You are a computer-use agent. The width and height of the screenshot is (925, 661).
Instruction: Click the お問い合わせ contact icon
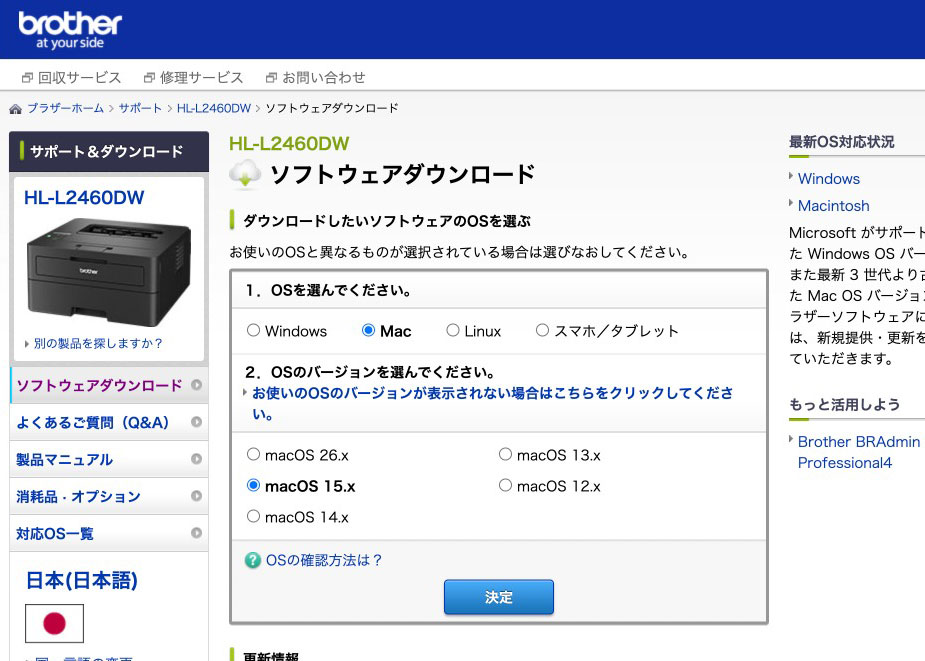pos(270,77)
